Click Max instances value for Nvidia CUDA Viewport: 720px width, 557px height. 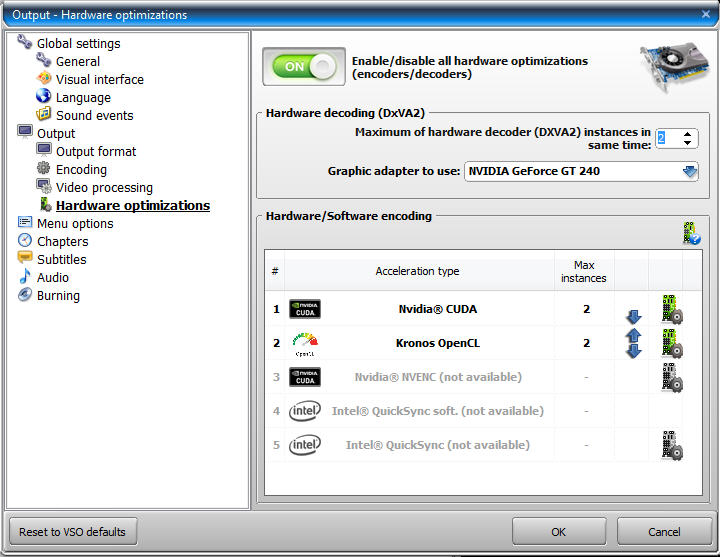pos(586,309)
